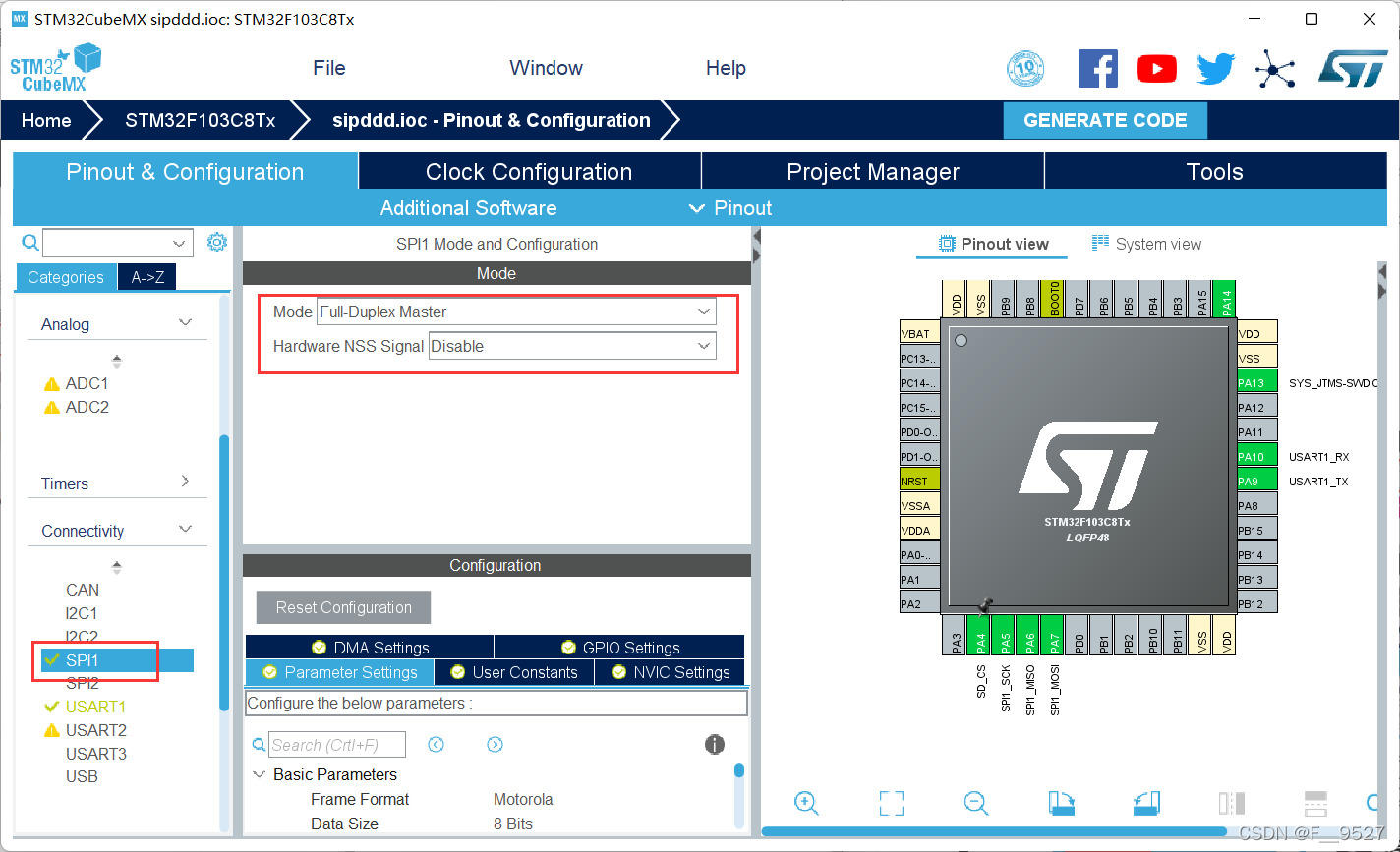Screen dimensions: 1400x852
Task: Click the pushpin marker on chip corner
Action: [985, 606]
